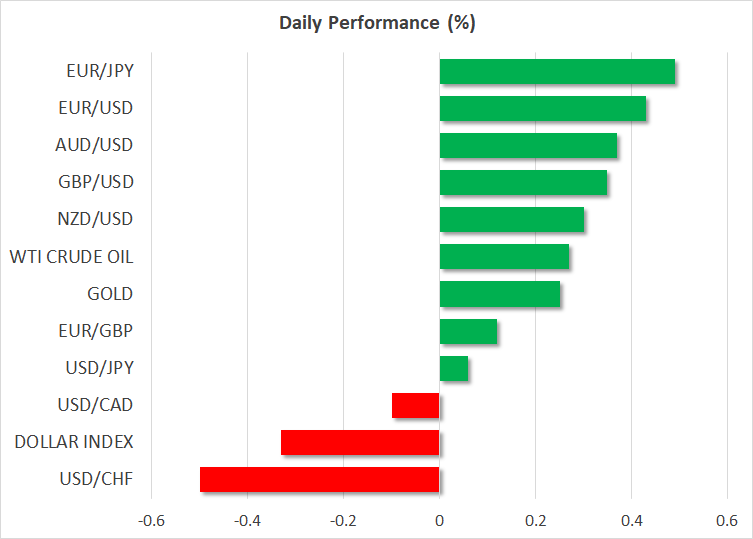The width and height of the screenshot is (753, 539).
Task: Click the 0.4 axis tick label
Action: coord(631,521)
